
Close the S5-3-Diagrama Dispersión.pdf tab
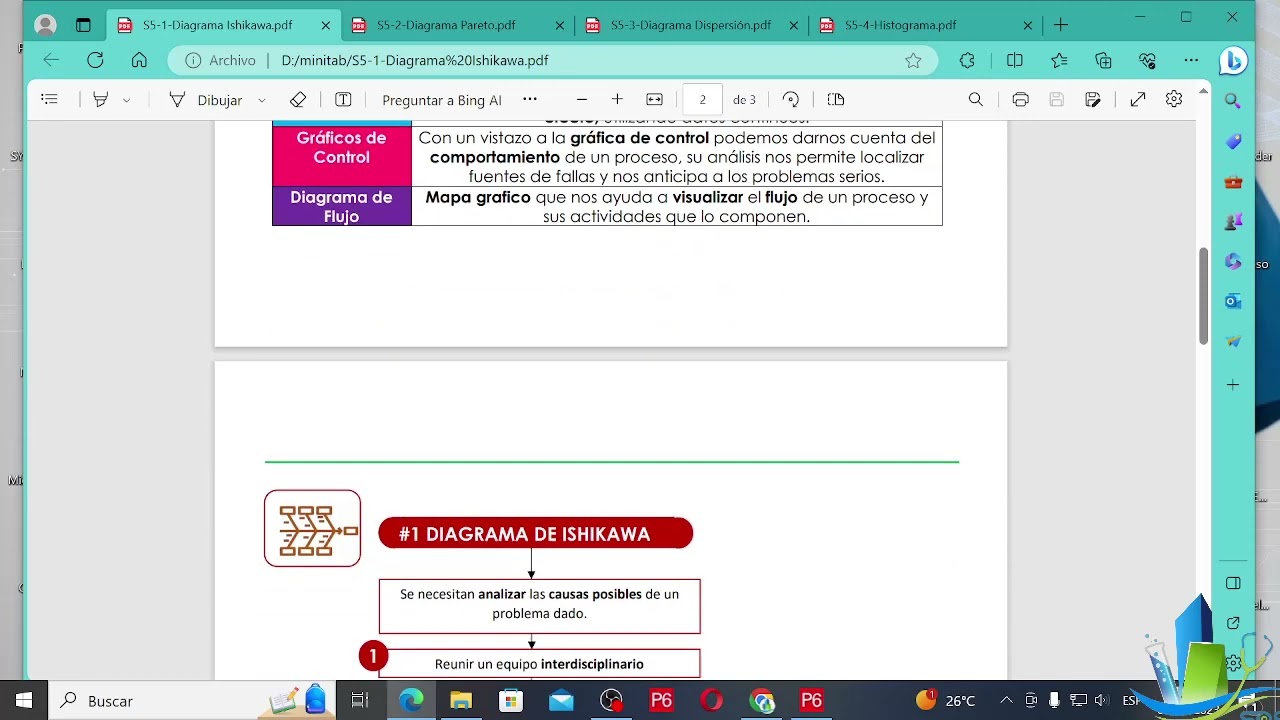pyautogui.click(x=794, y=26)
